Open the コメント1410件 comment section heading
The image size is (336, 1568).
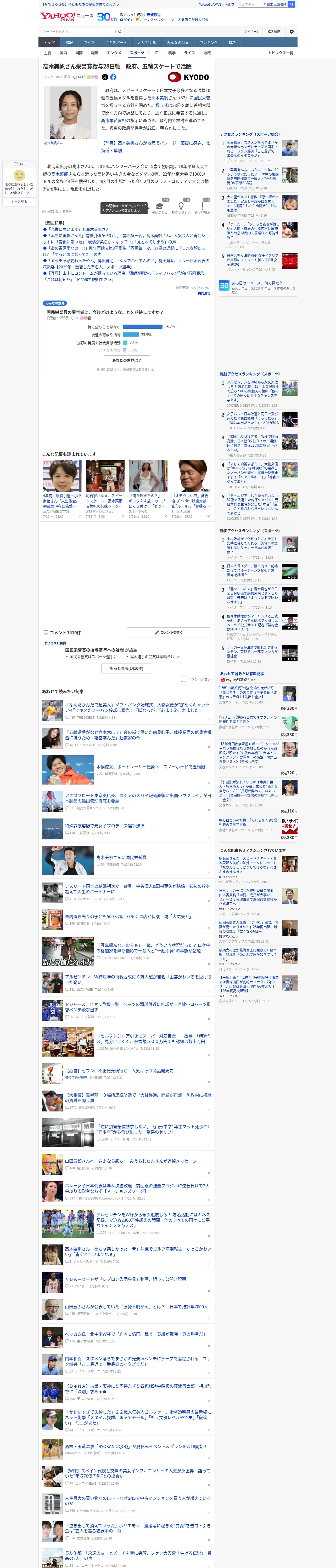62,632
